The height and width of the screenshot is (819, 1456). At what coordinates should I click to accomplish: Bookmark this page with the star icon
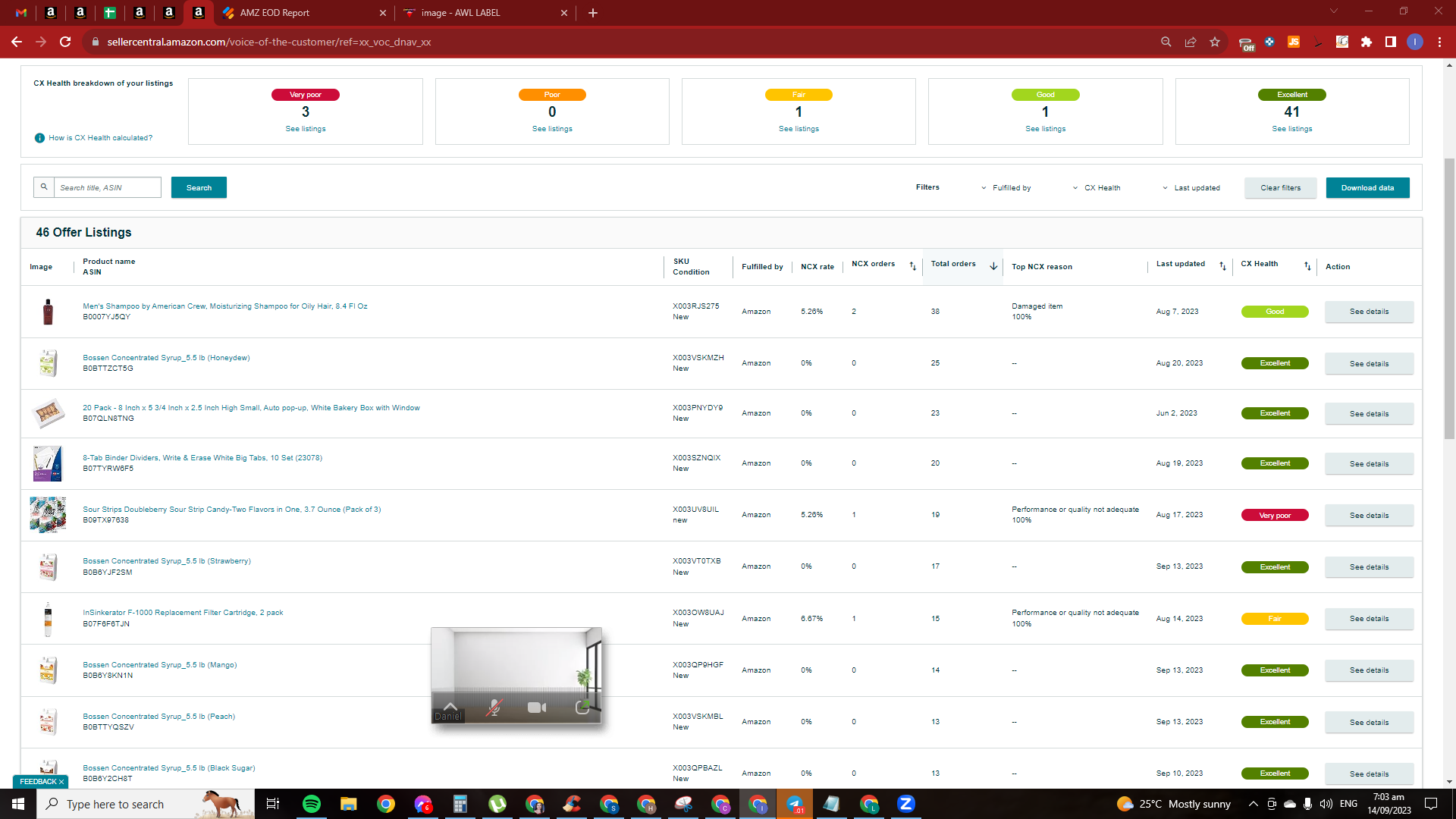tap(1215, 42)
